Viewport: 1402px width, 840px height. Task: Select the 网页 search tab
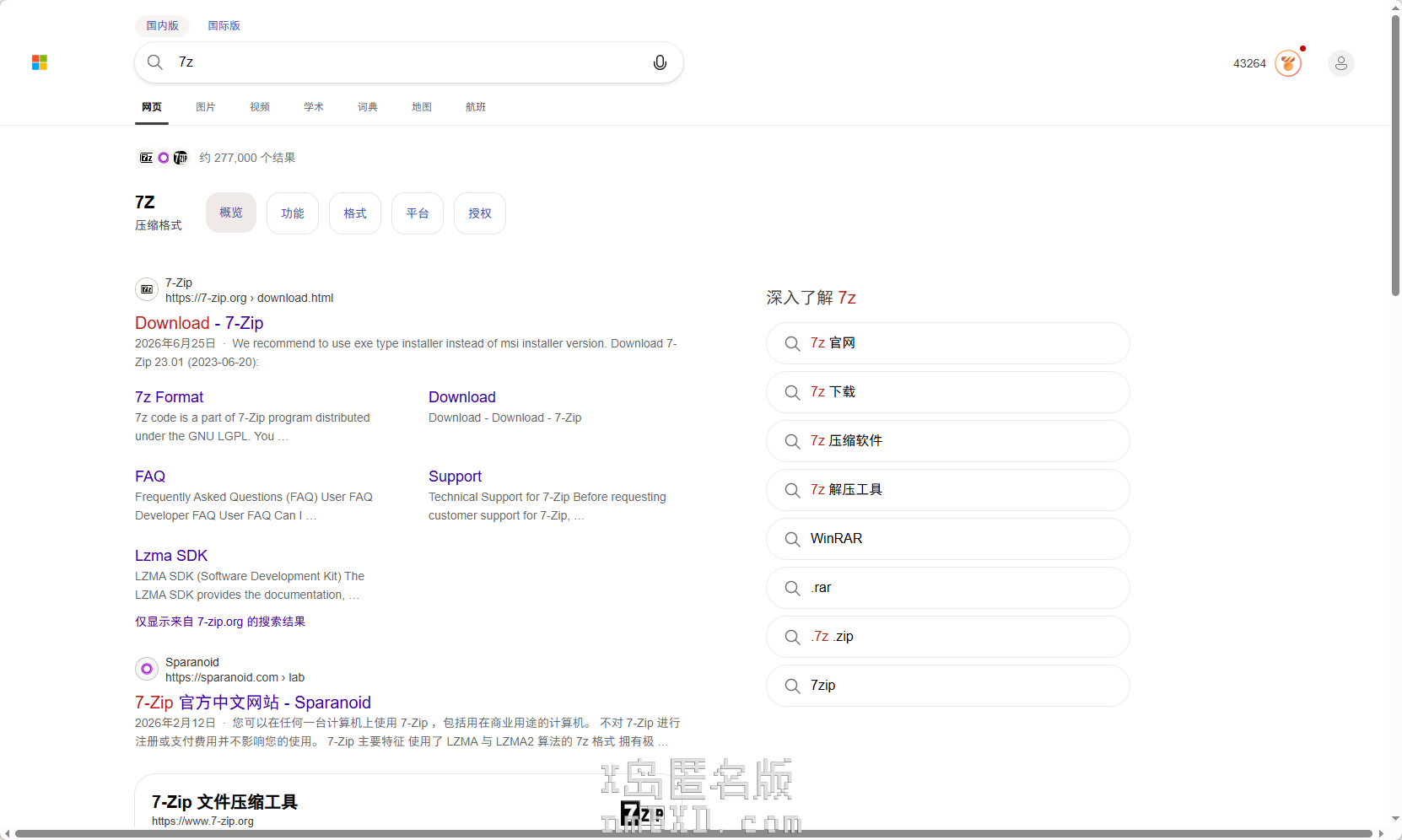point(152,107)
